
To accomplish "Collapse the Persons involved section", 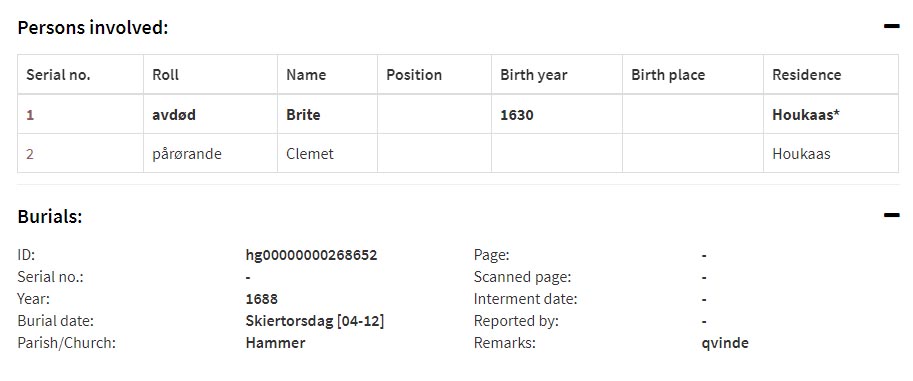I will [x=891, y=26].
